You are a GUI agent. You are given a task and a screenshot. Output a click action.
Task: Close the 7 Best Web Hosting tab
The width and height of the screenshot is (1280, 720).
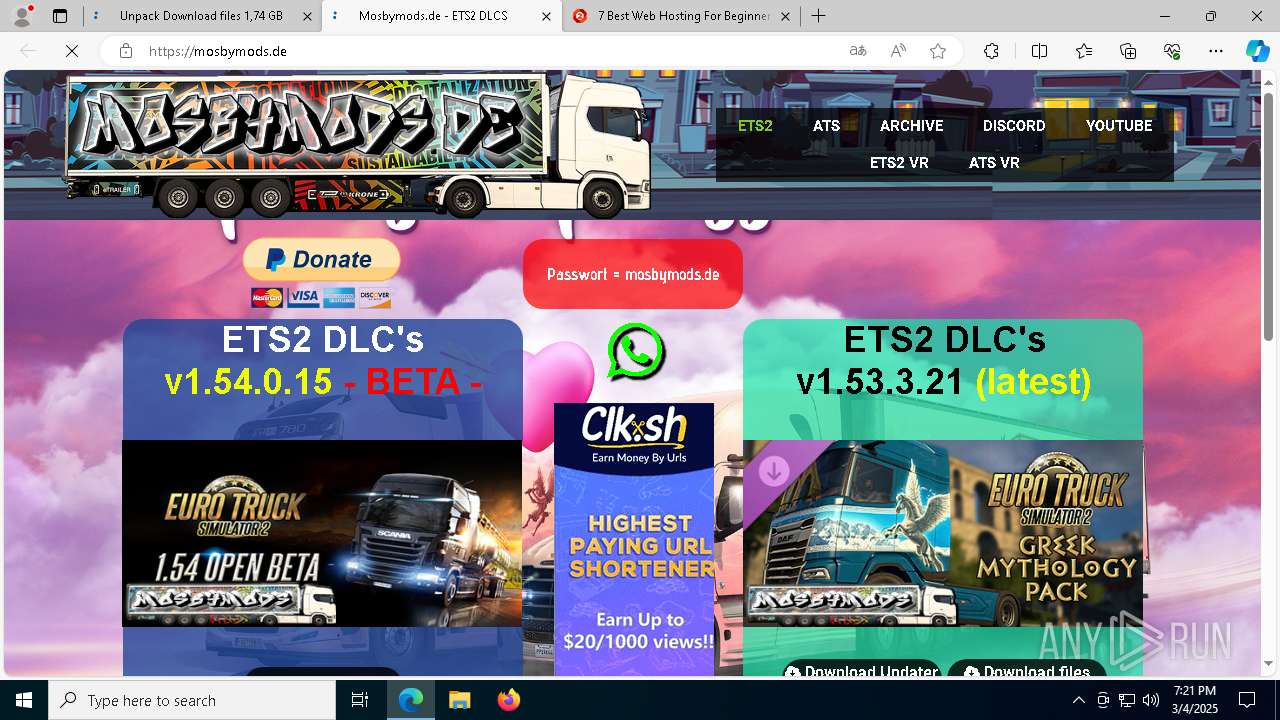pyautogui.click(x=785, y=16)
